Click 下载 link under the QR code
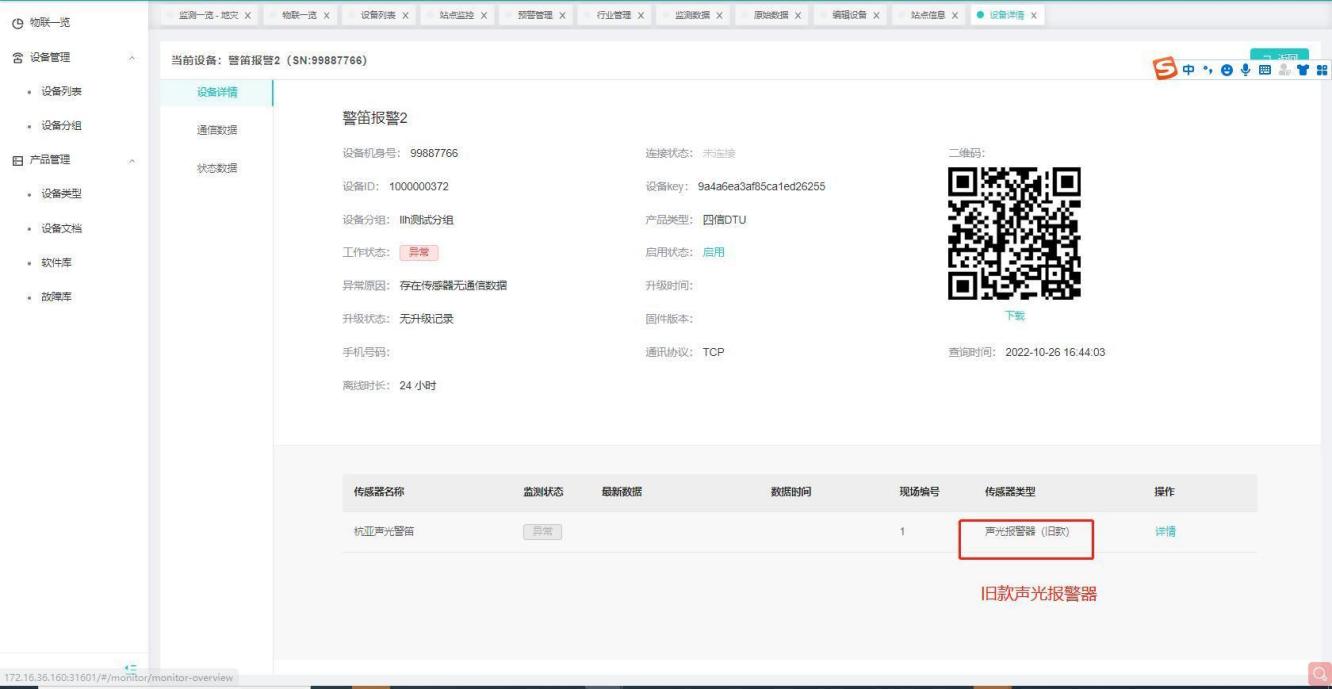The image size is (1332, 689). click(1014, 316)
